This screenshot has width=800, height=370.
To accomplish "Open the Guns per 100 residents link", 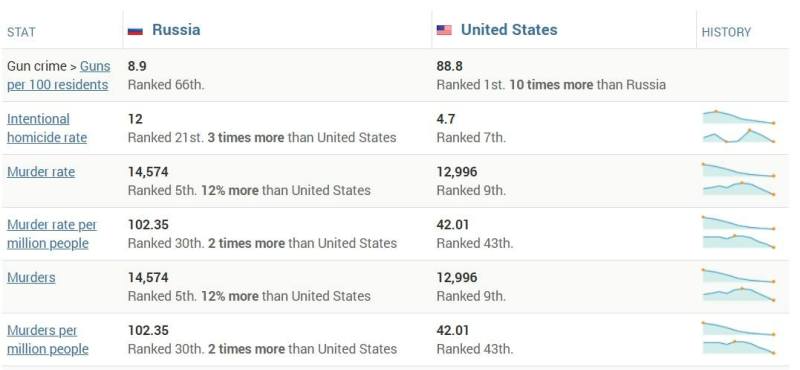I will 59,76.
